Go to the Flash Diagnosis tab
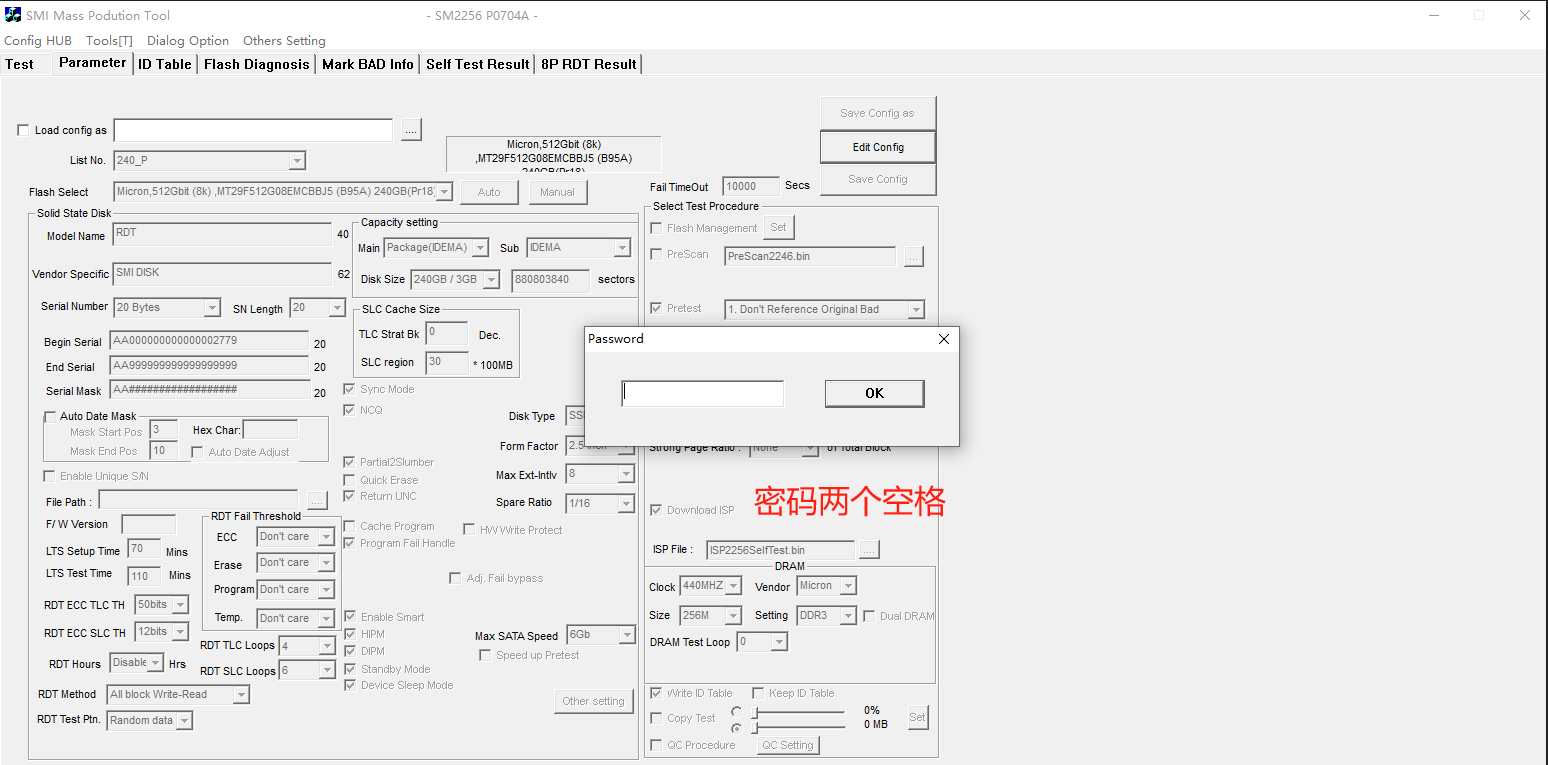Viewport: 1548px width, 765px height. coord(257,64)
